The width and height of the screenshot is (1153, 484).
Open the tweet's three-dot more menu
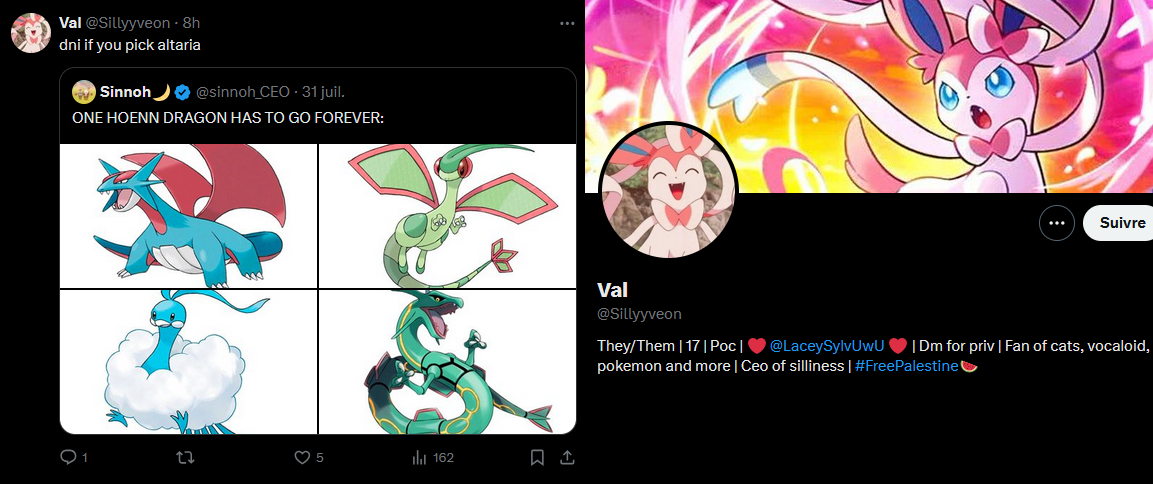[x=567, y=24]
